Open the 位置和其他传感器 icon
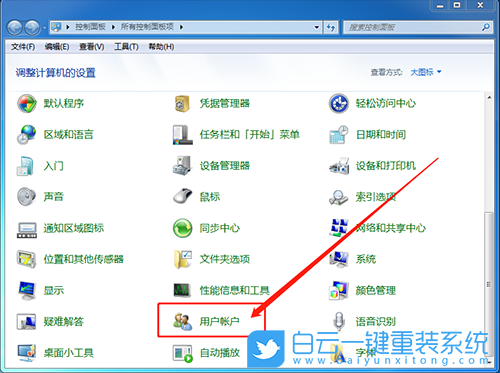This screenshot has height=373, width=500. point(26,259)
